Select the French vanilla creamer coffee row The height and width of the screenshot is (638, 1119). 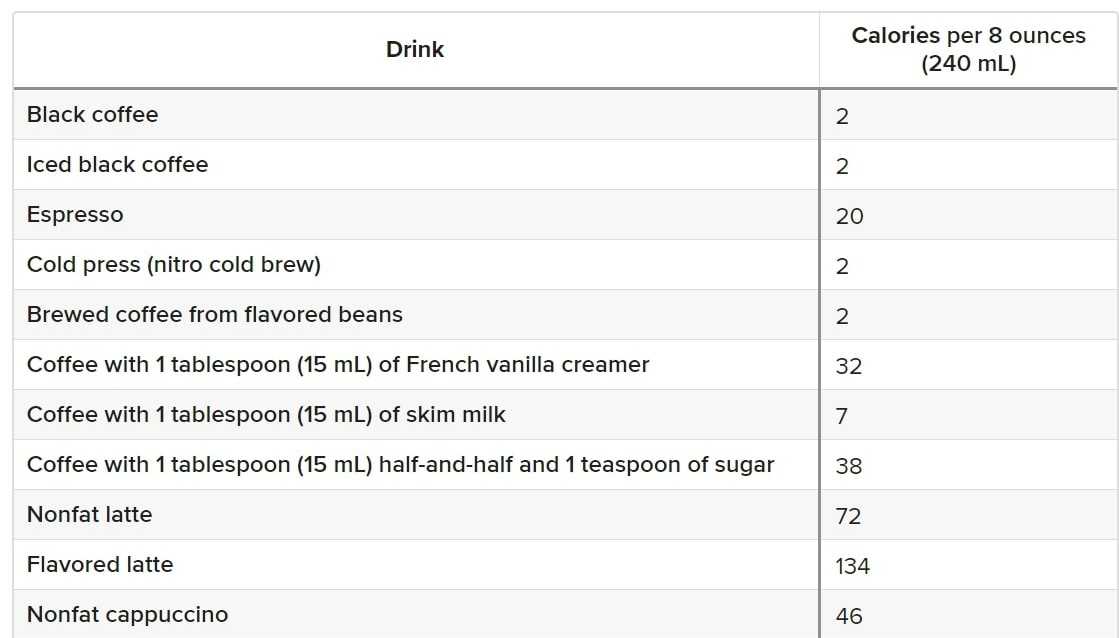point(338,365)
